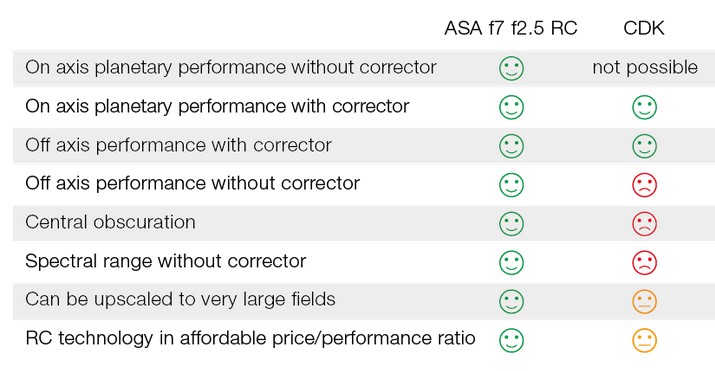715x371 pixels.
Task: Select the CDK column header
Action: [643, 28]
